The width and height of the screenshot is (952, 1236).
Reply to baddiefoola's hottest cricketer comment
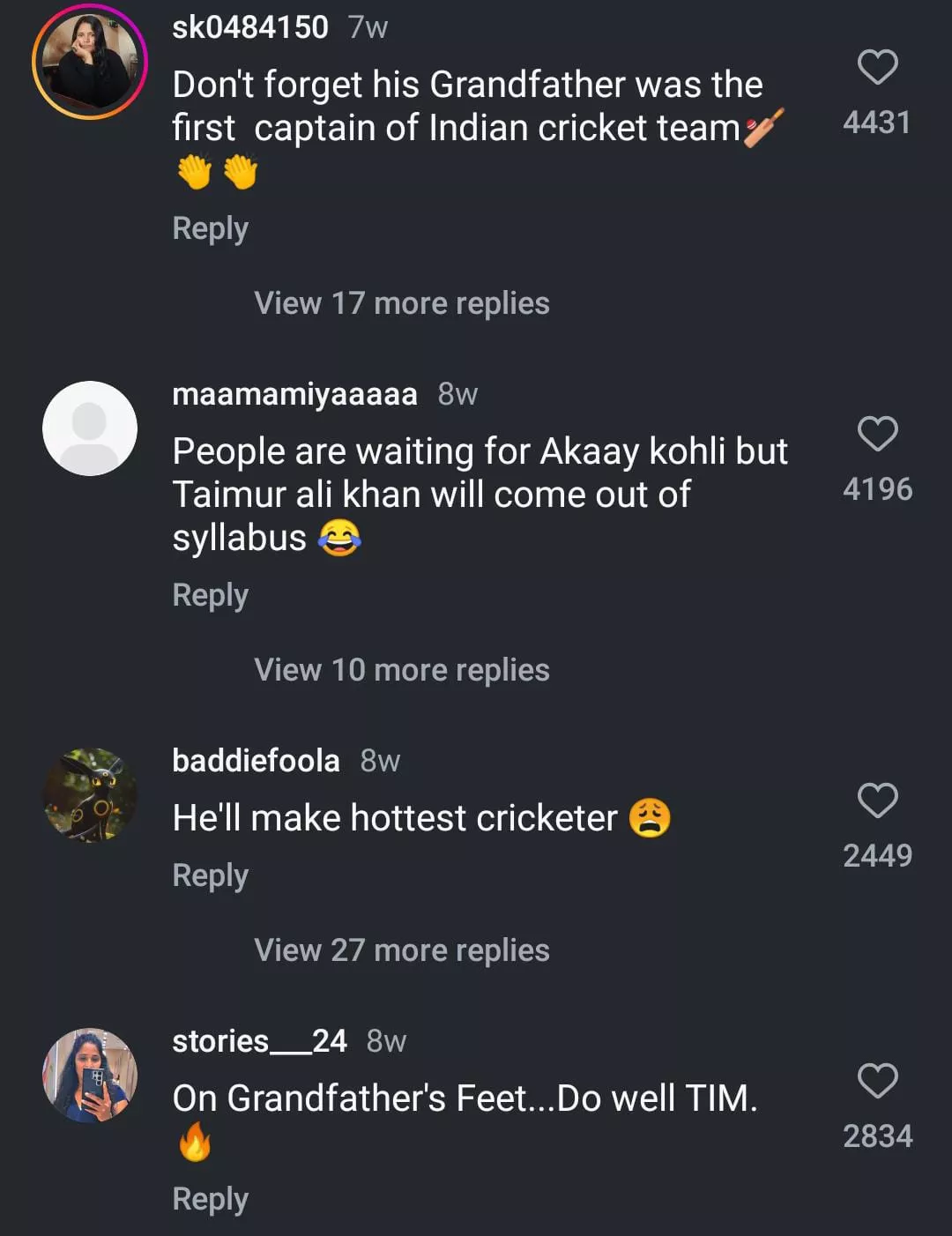coord(210,875)
